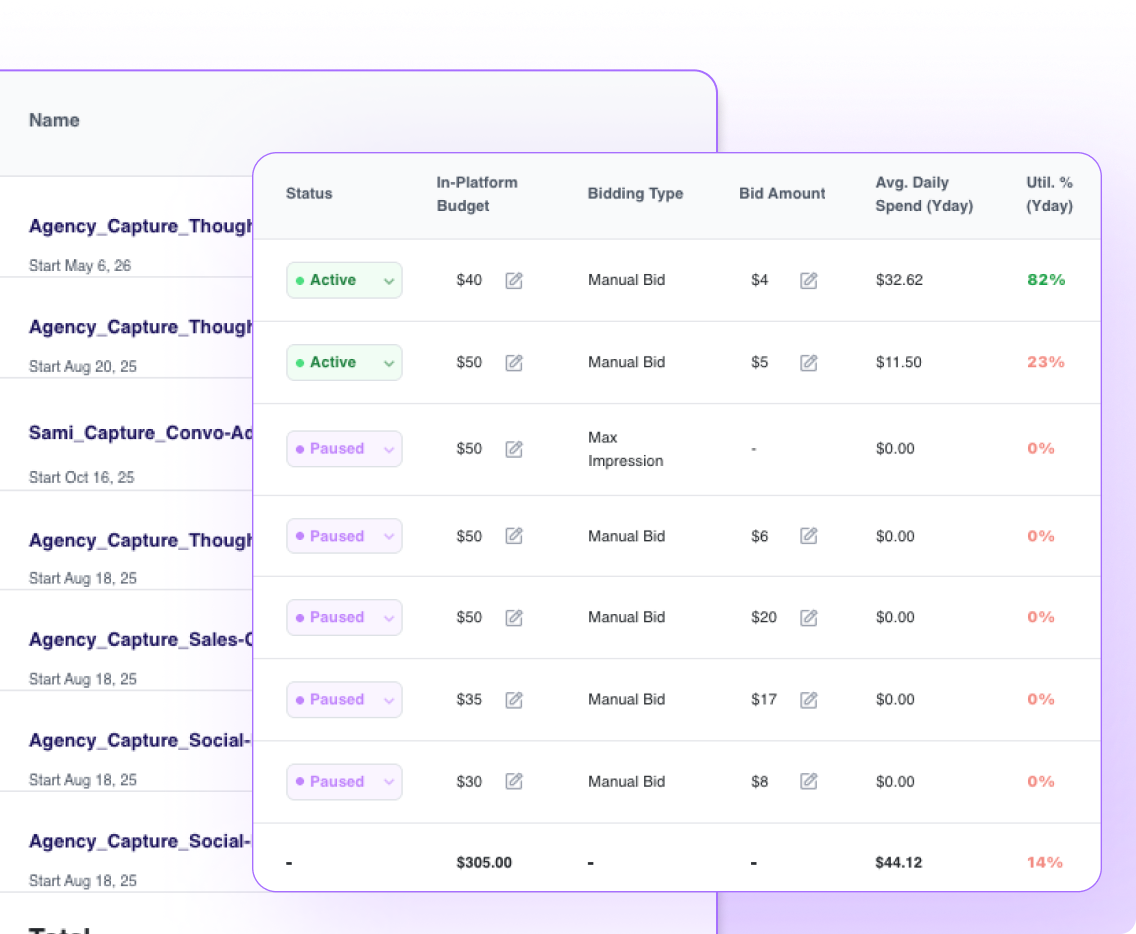The width and height of the screenshot is (1136, 934).
Task: Click the 14% total utilization
Action: tap(1045, 862)
